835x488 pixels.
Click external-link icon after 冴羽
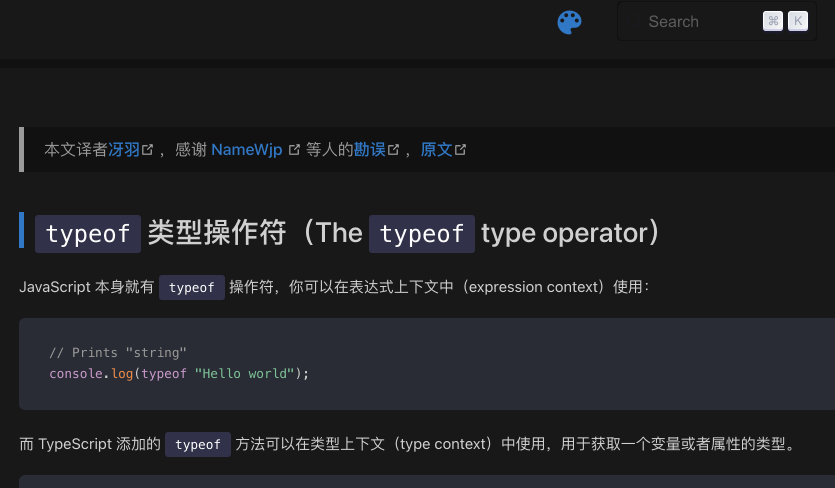pyautogui.click(x=148, y=150)
